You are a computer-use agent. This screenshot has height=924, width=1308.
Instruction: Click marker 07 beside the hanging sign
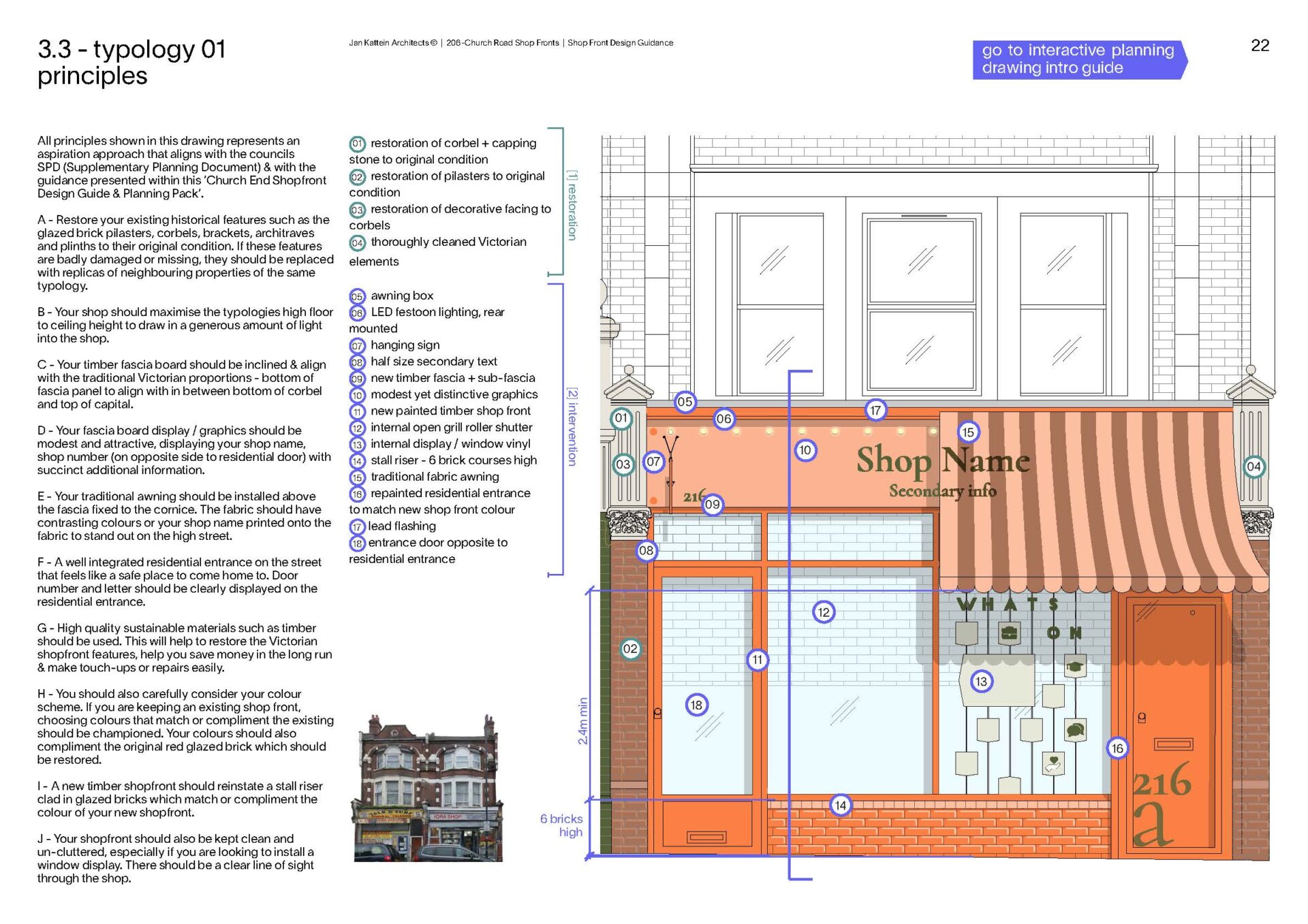653,462
